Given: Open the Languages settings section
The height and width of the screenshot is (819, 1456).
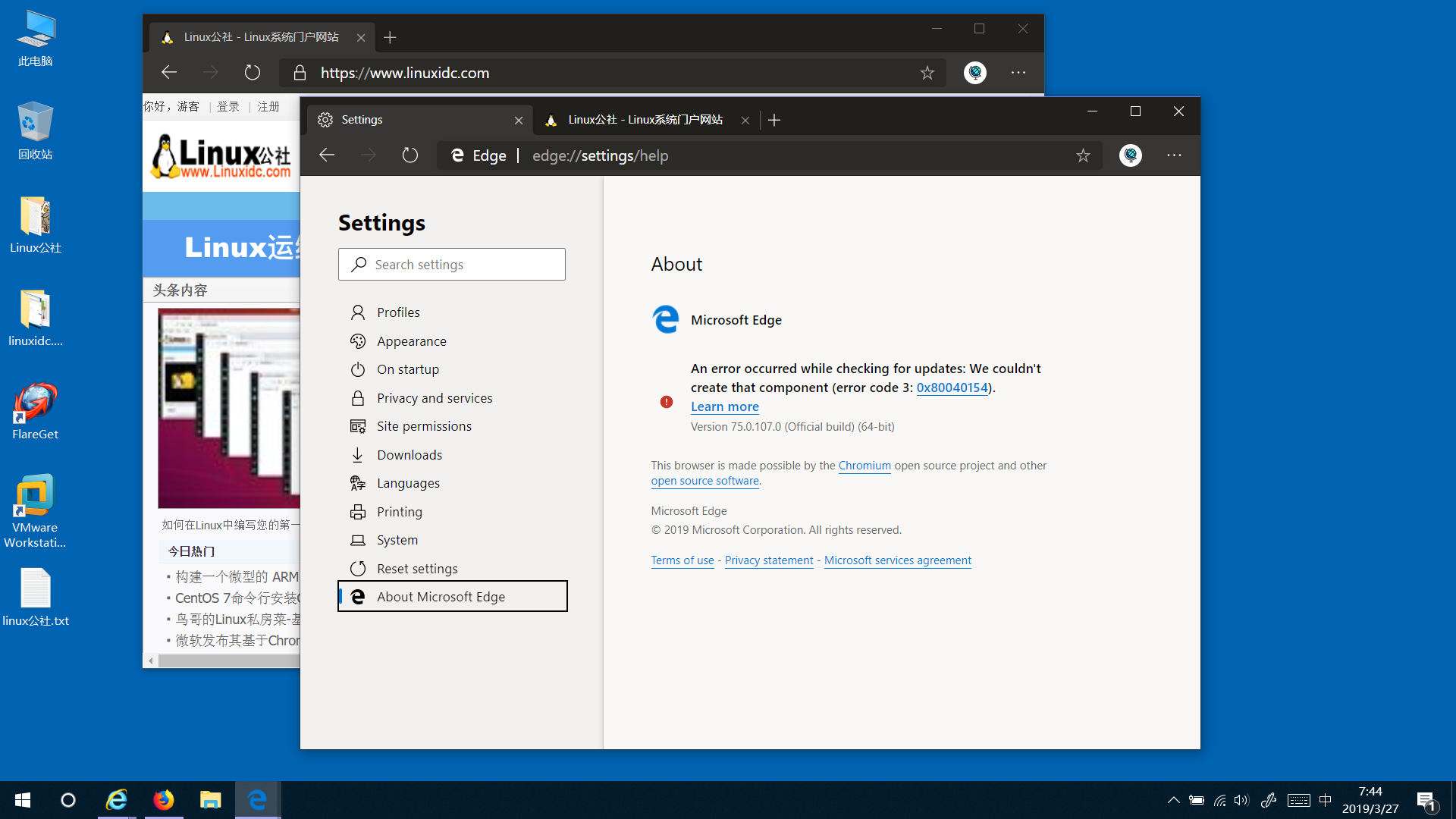Looking at the screenshot, I should [x=452, y=483].
